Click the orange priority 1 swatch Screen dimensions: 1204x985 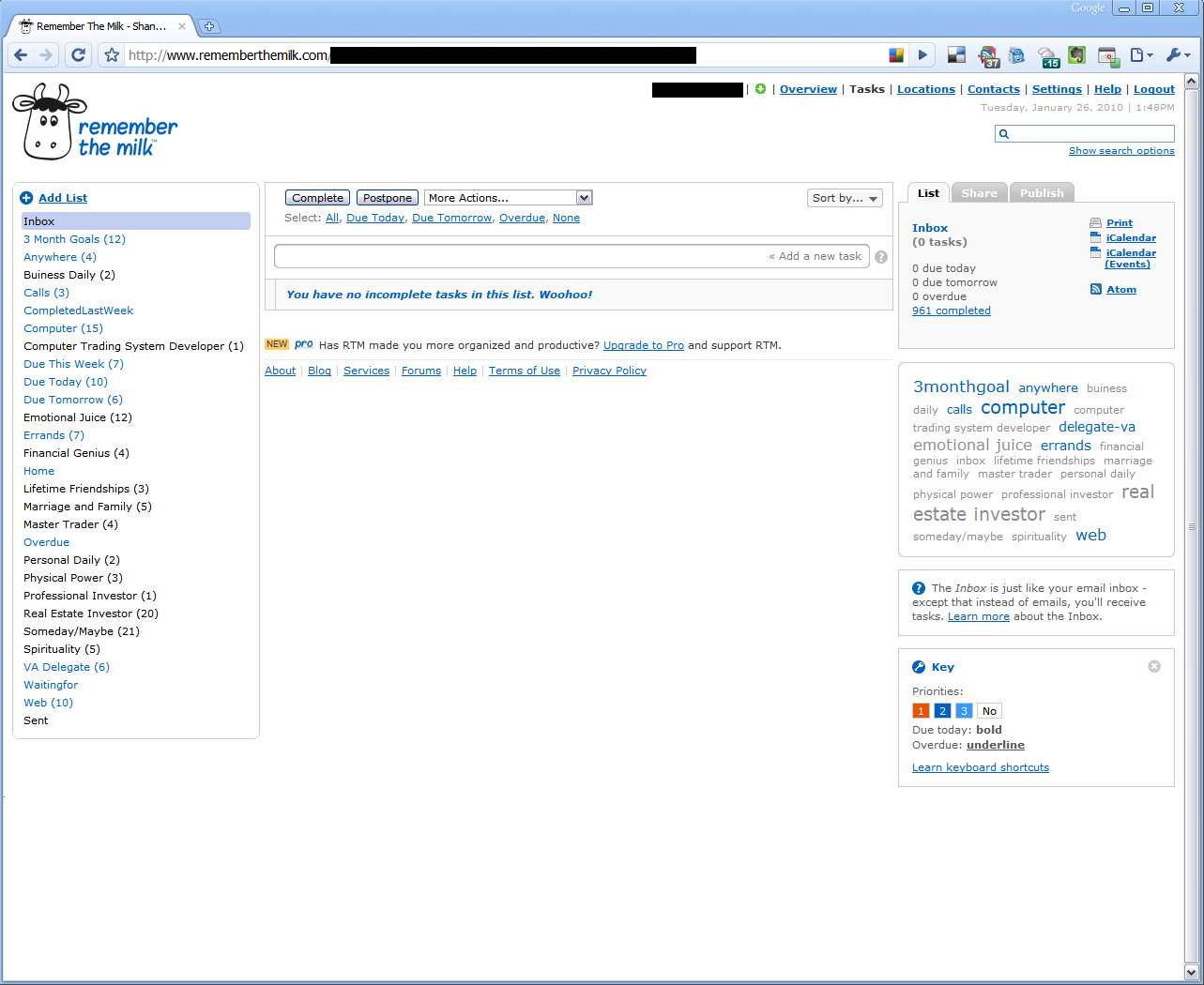pos(921,711)
